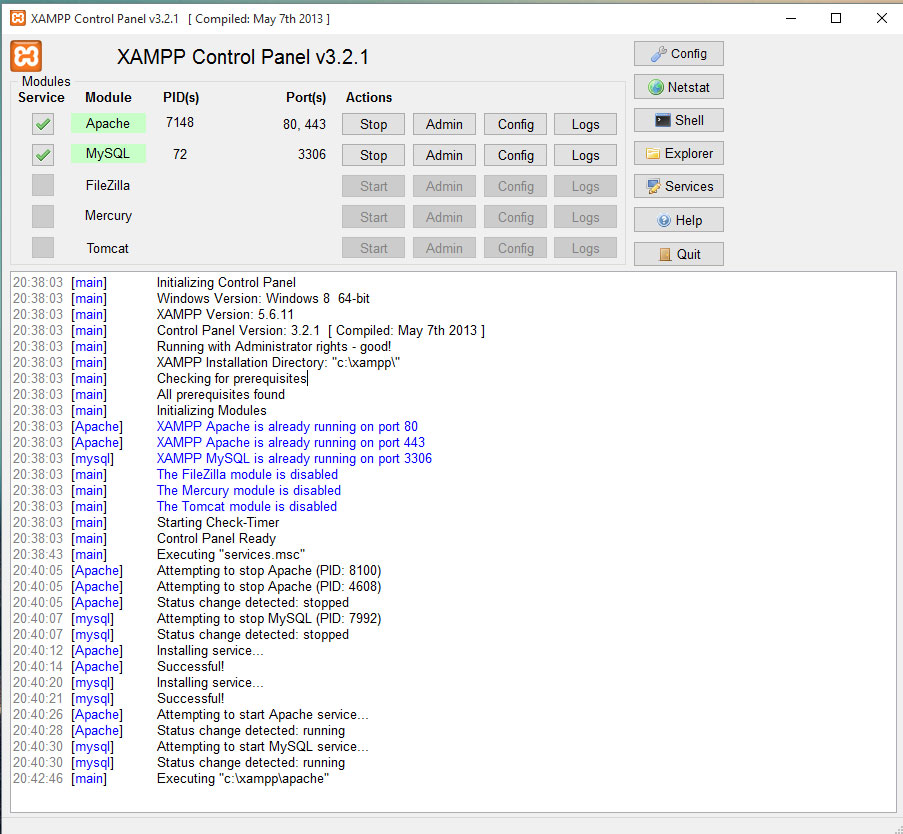Open Help via the question mark icon
The image size is (903, 834).
(x=678, y=220)
